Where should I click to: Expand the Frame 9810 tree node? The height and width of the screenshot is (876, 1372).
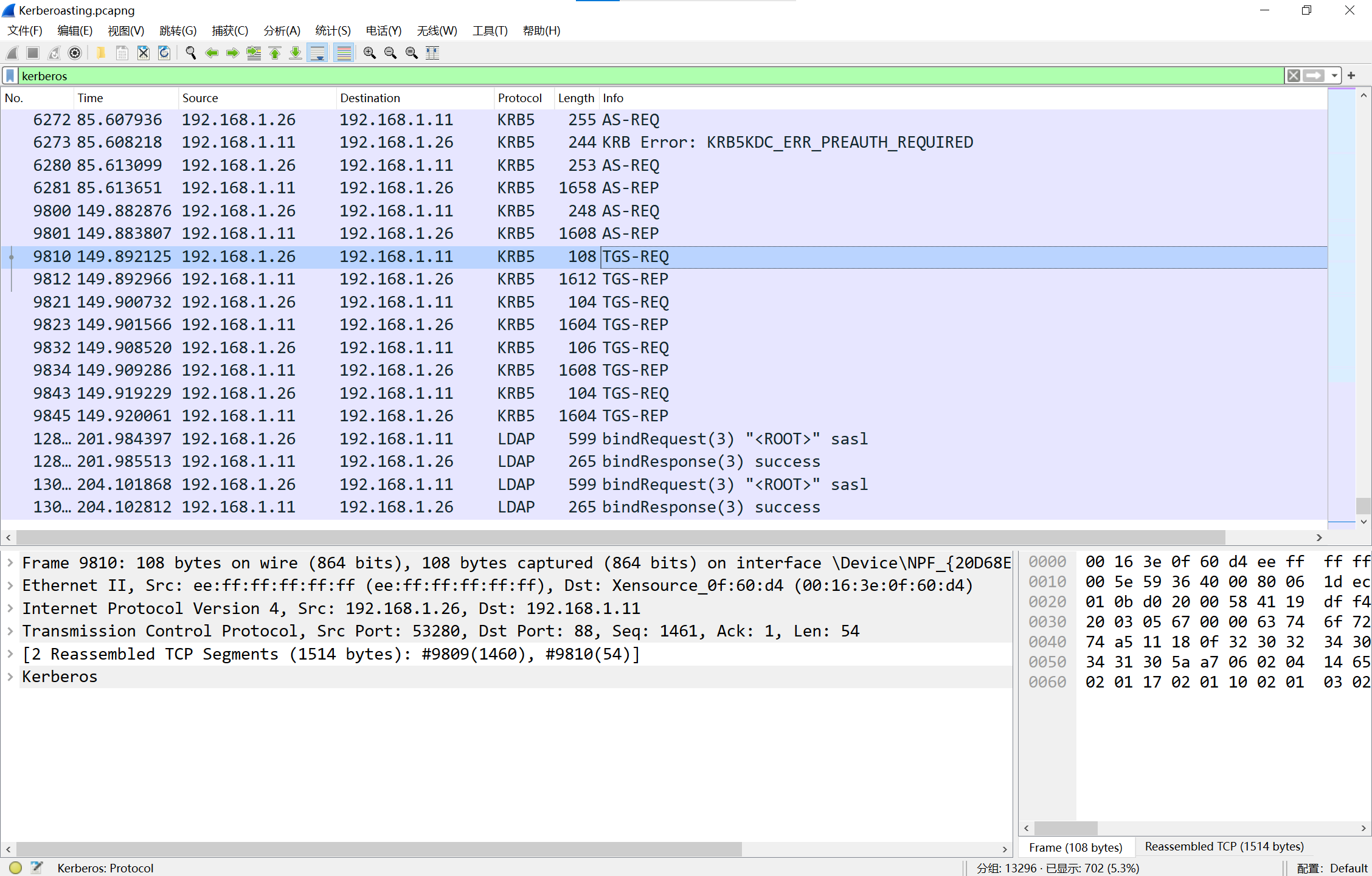10,563
